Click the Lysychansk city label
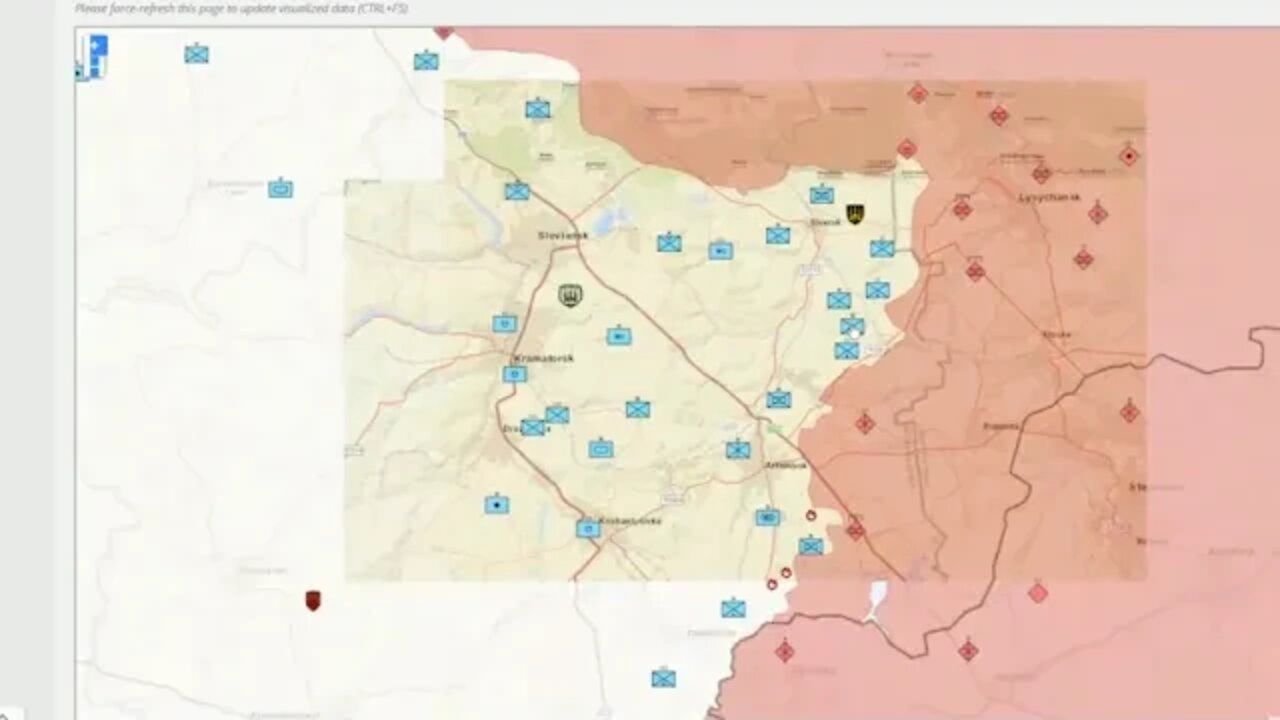The image size is (1280, 720). 1050,197
